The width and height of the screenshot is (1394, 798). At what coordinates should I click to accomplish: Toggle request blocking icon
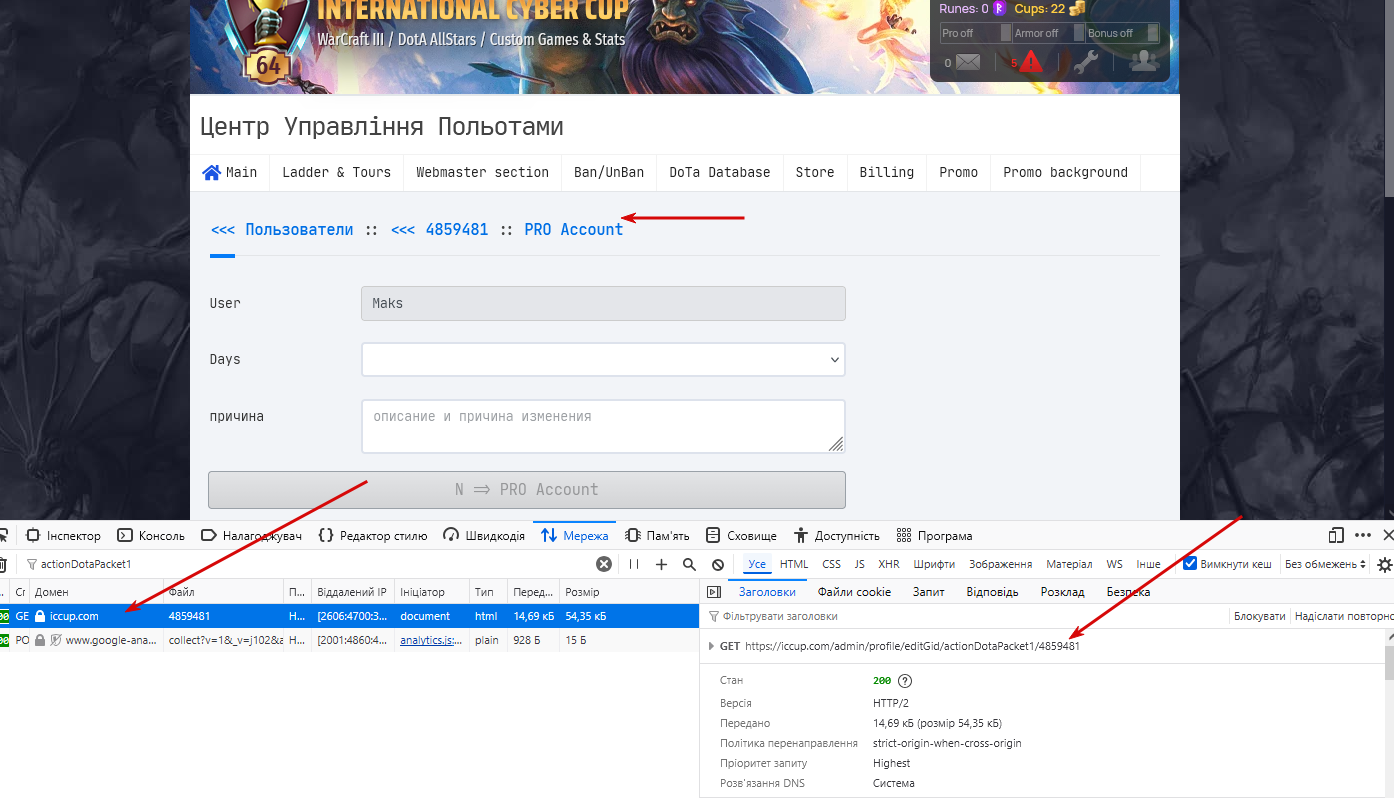717,564
